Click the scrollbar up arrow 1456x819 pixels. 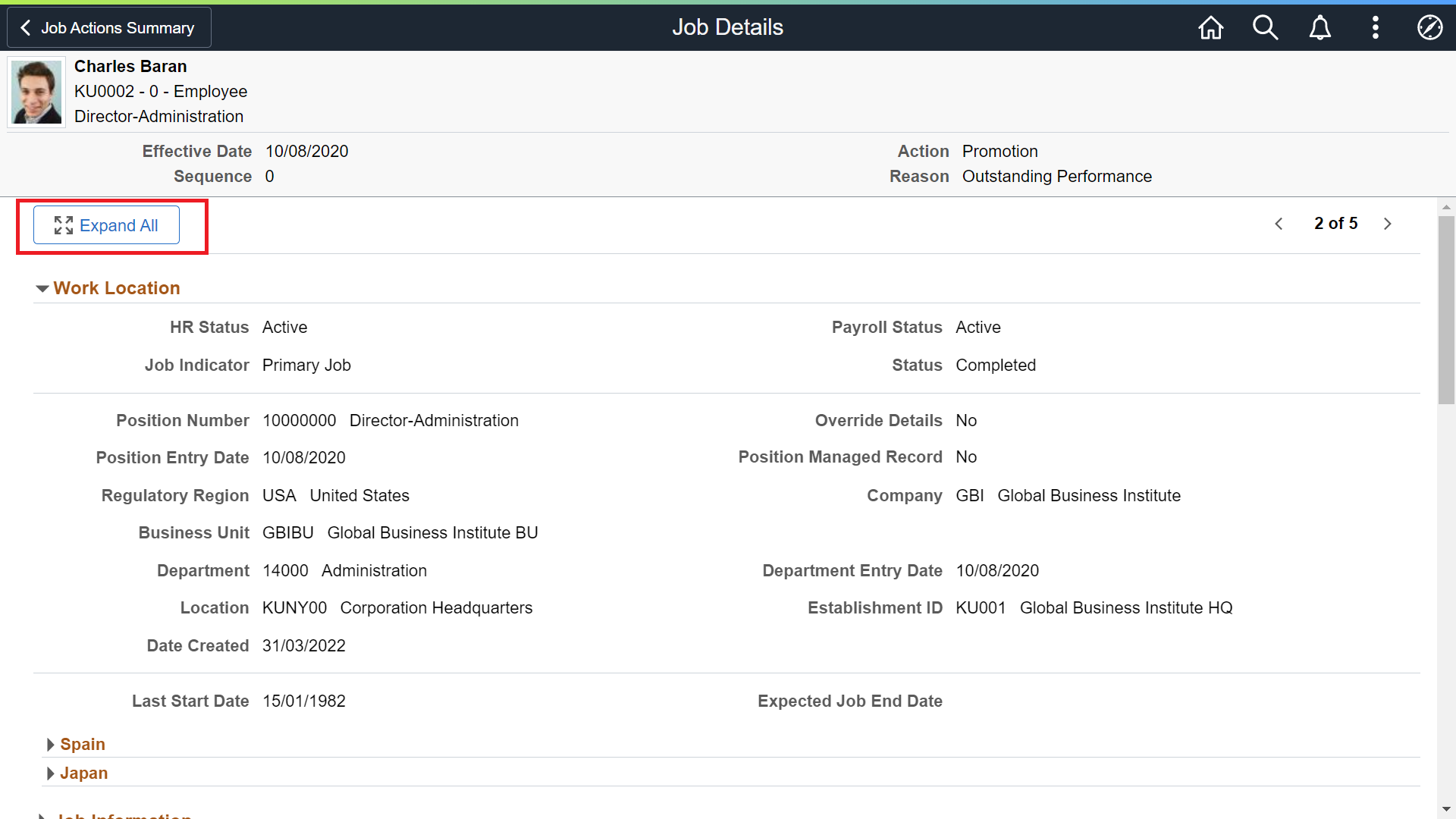(1446, 207)
